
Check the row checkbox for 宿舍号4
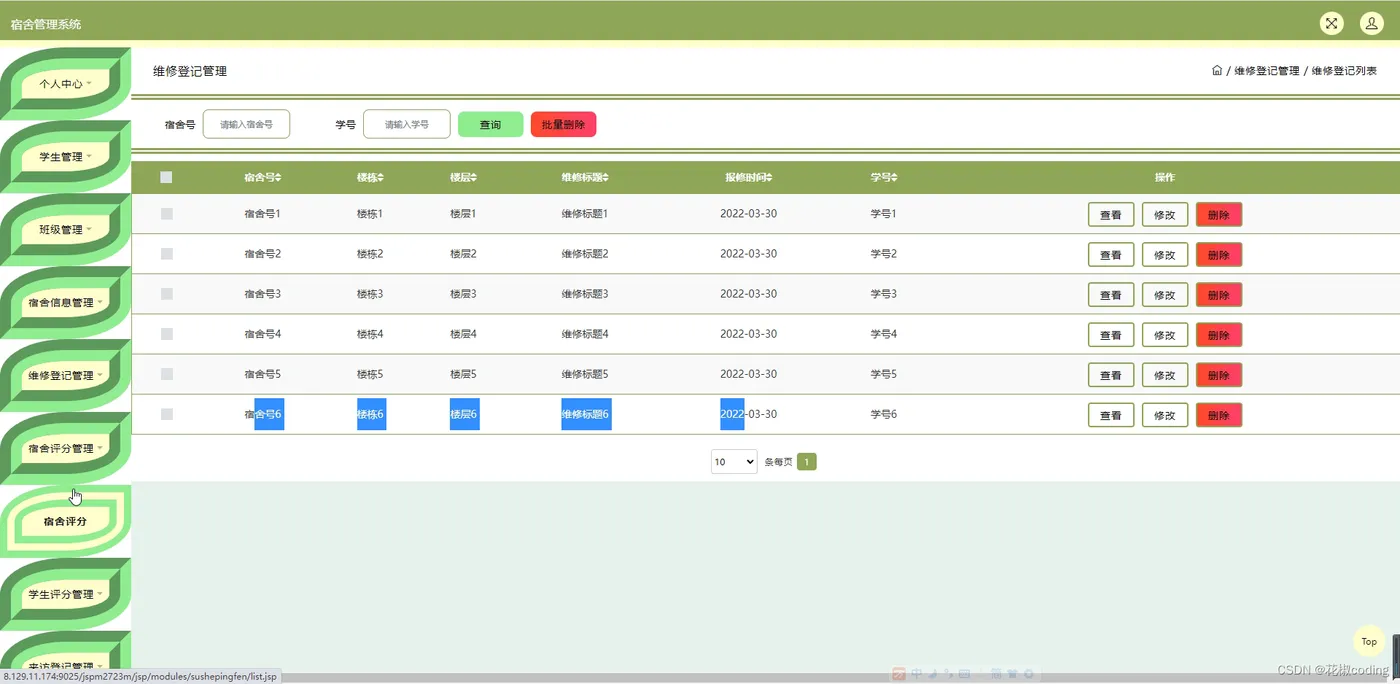166,334
